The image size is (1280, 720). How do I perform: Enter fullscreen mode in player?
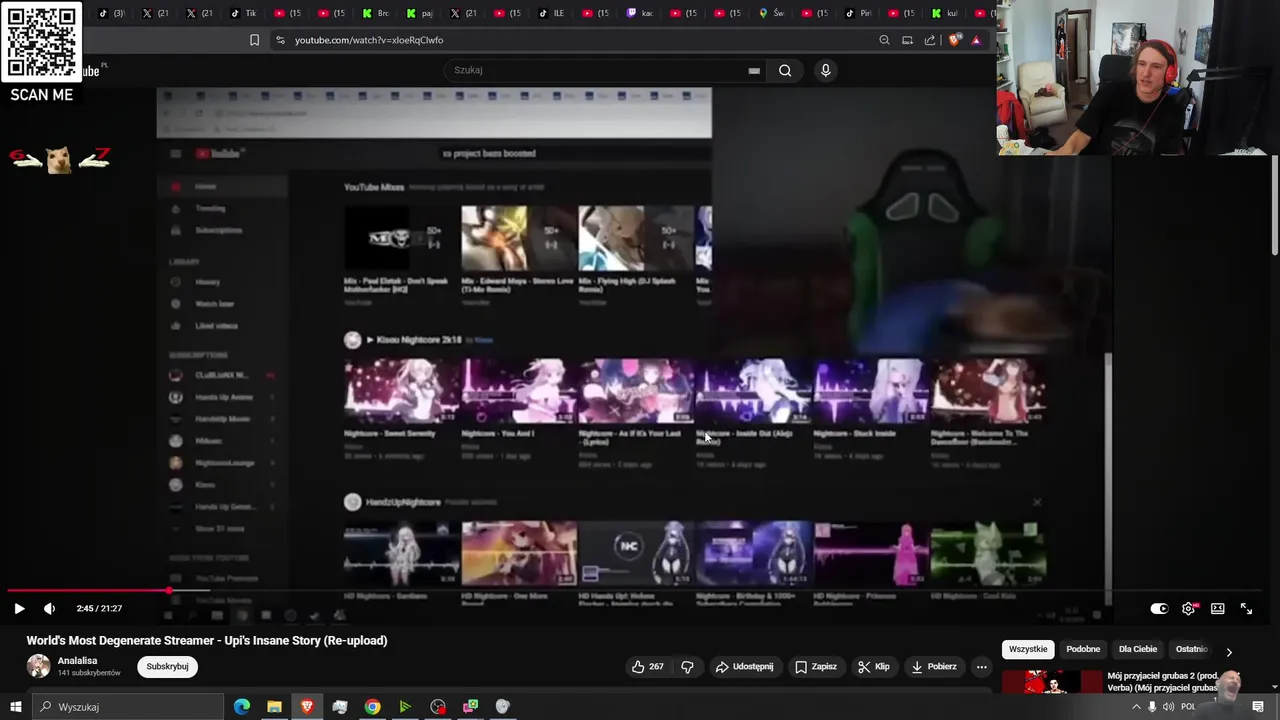[1246, 608]
